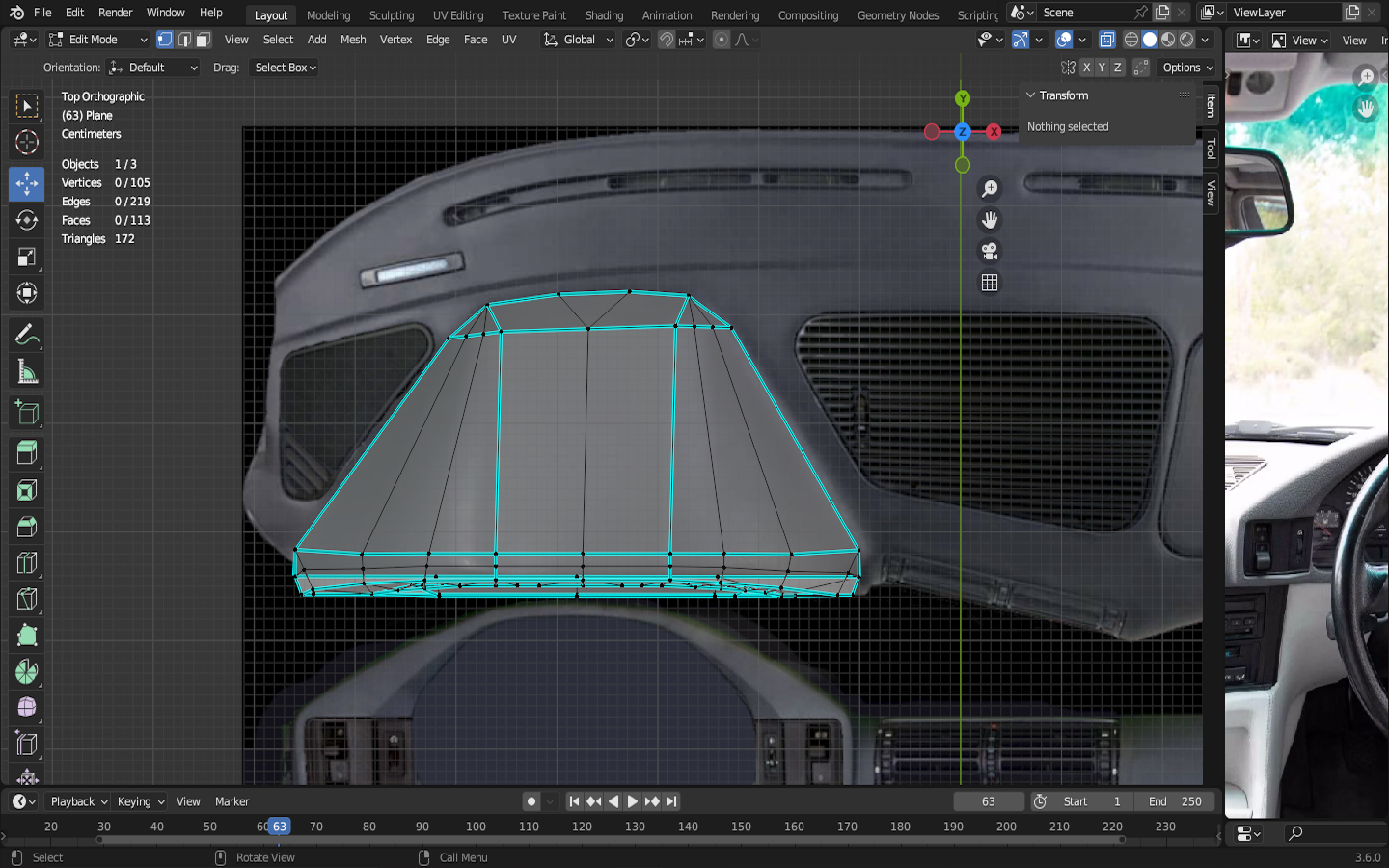Select the Loop Cut tool
This screenshot has width=1389, height=868.
tap(27, 563)
